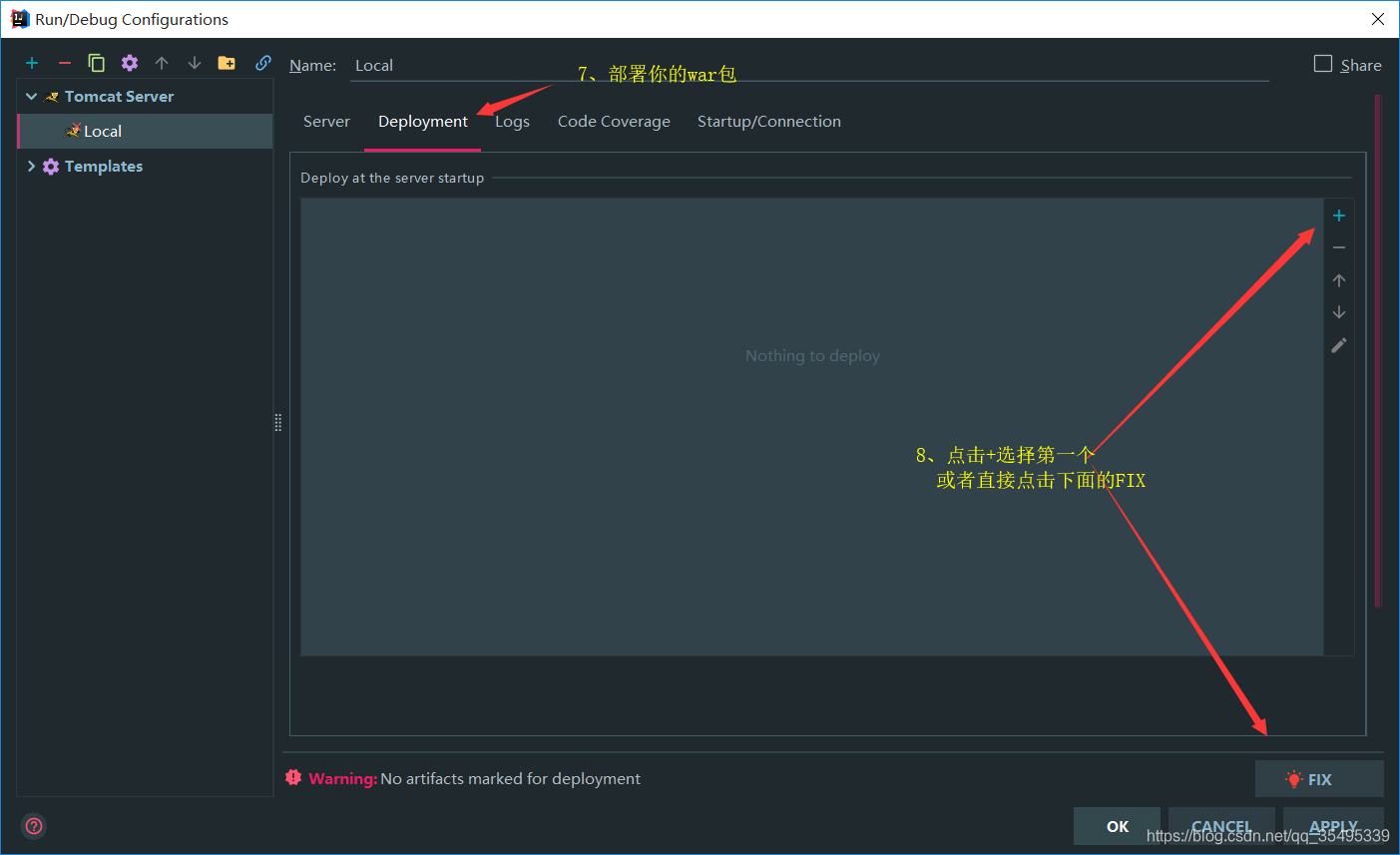The height and width of the screenshot is (855, 1400).
Task: Open the Code Coverage tab
Action: click(x=614, y=122)
